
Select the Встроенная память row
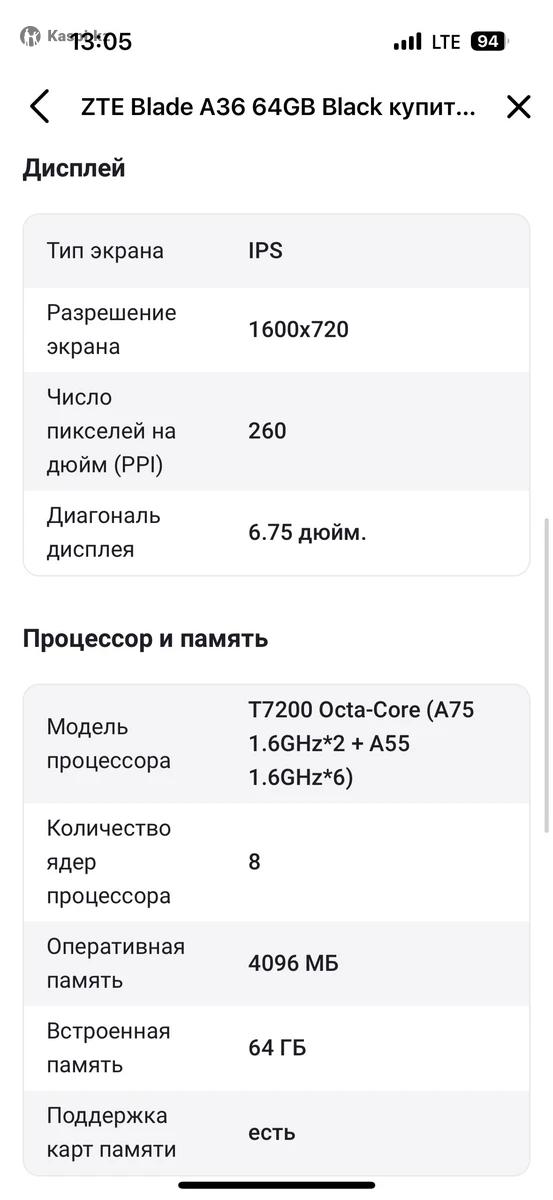276,1048
